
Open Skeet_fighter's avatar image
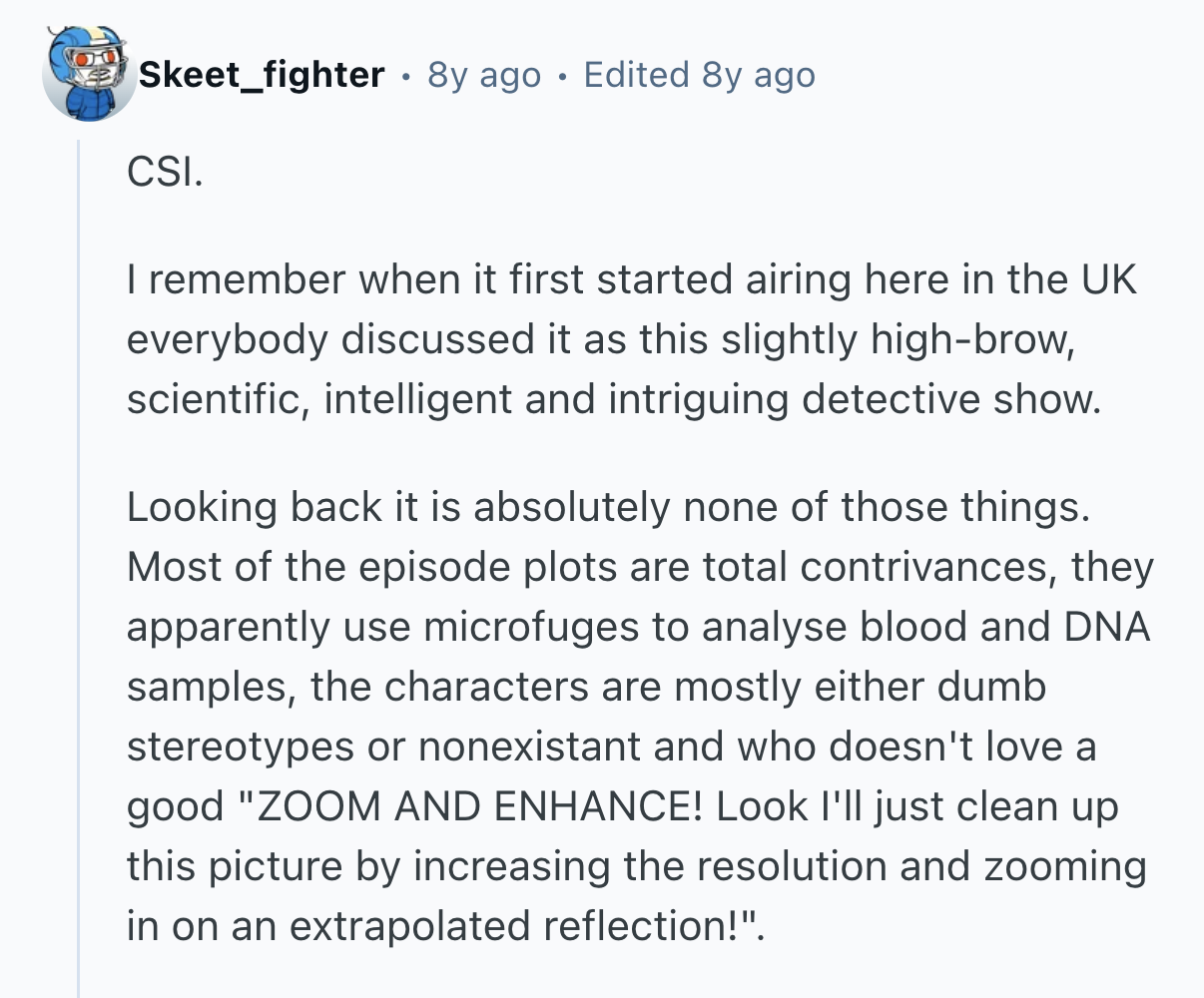tap(89, 74)
